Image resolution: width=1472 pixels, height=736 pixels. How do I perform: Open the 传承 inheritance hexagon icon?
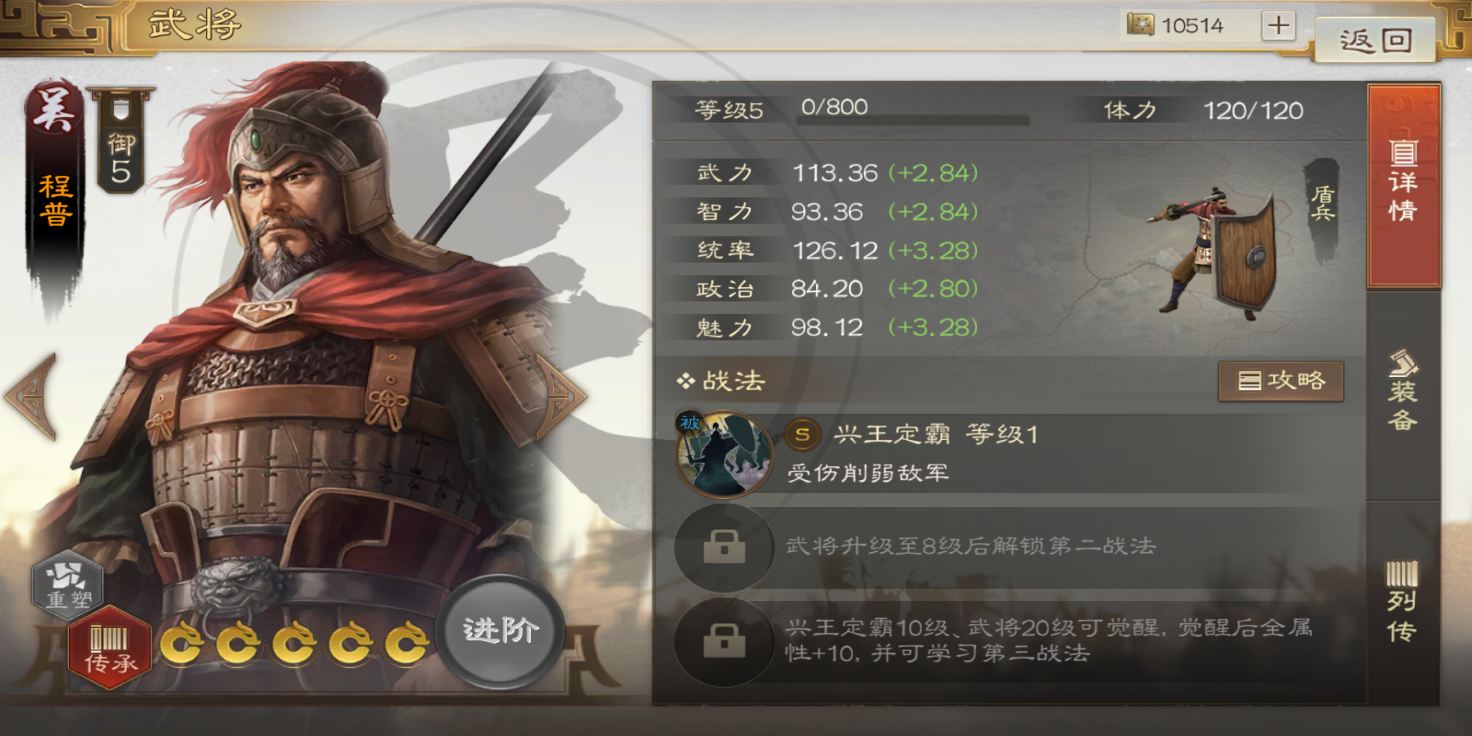tap(110, 648)
